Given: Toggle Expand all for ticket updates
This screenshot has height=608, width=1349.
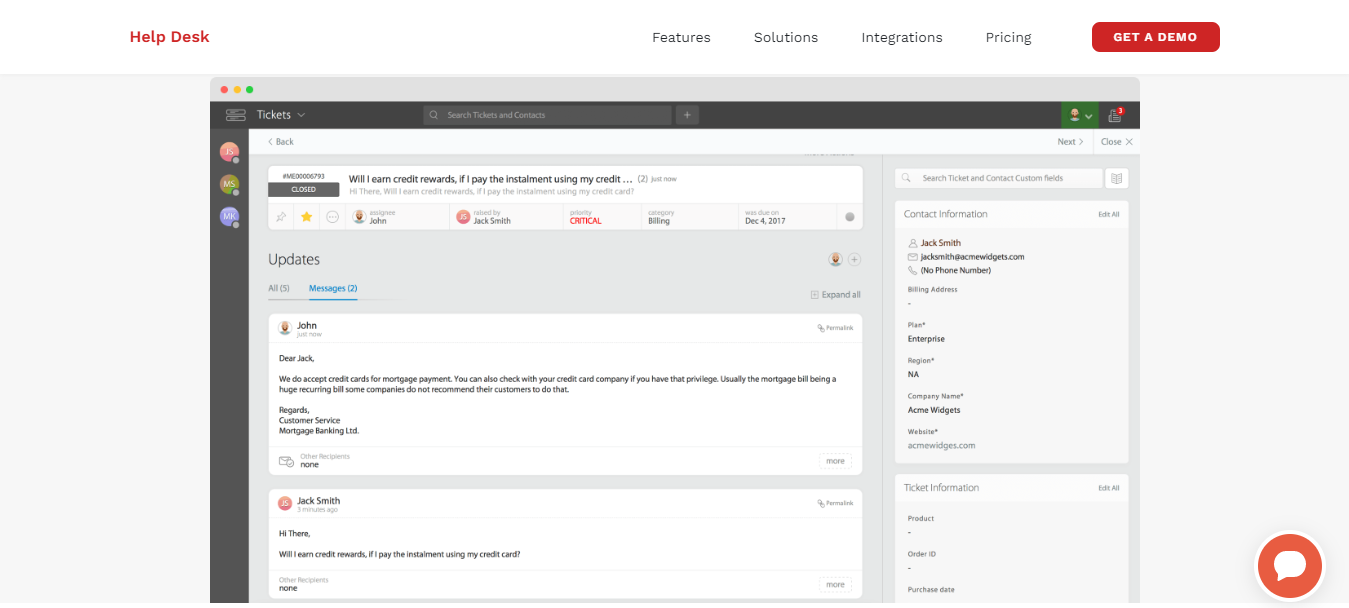Looking at the screenshot, I should pyautogui.click(x=836, y=294).
